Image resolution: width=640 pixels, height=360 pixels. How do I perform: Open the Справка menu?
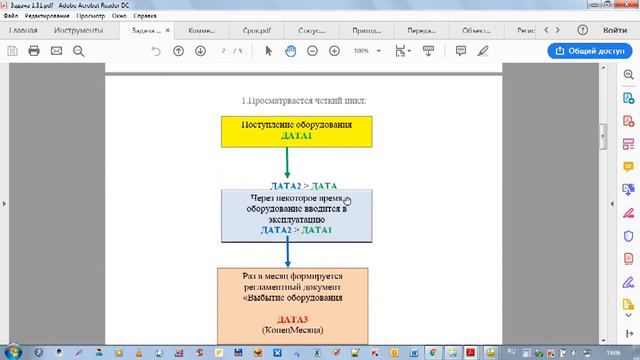point(145,16)
